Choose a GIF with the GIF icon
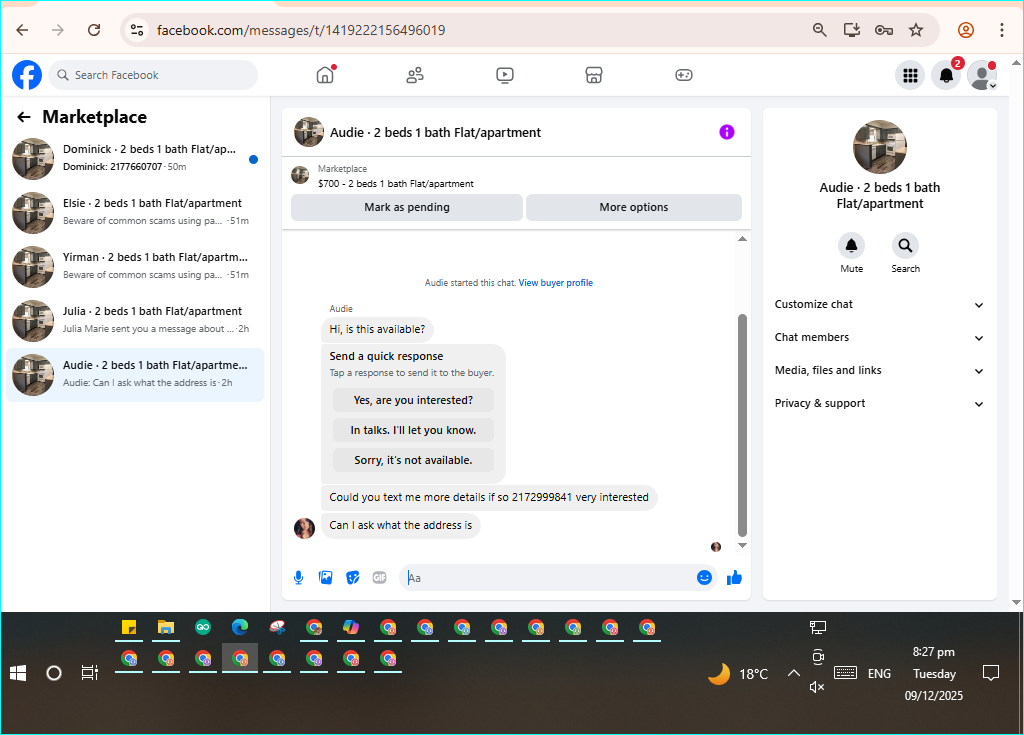This screenshot has height=735, width=1024. coord(379,578)
